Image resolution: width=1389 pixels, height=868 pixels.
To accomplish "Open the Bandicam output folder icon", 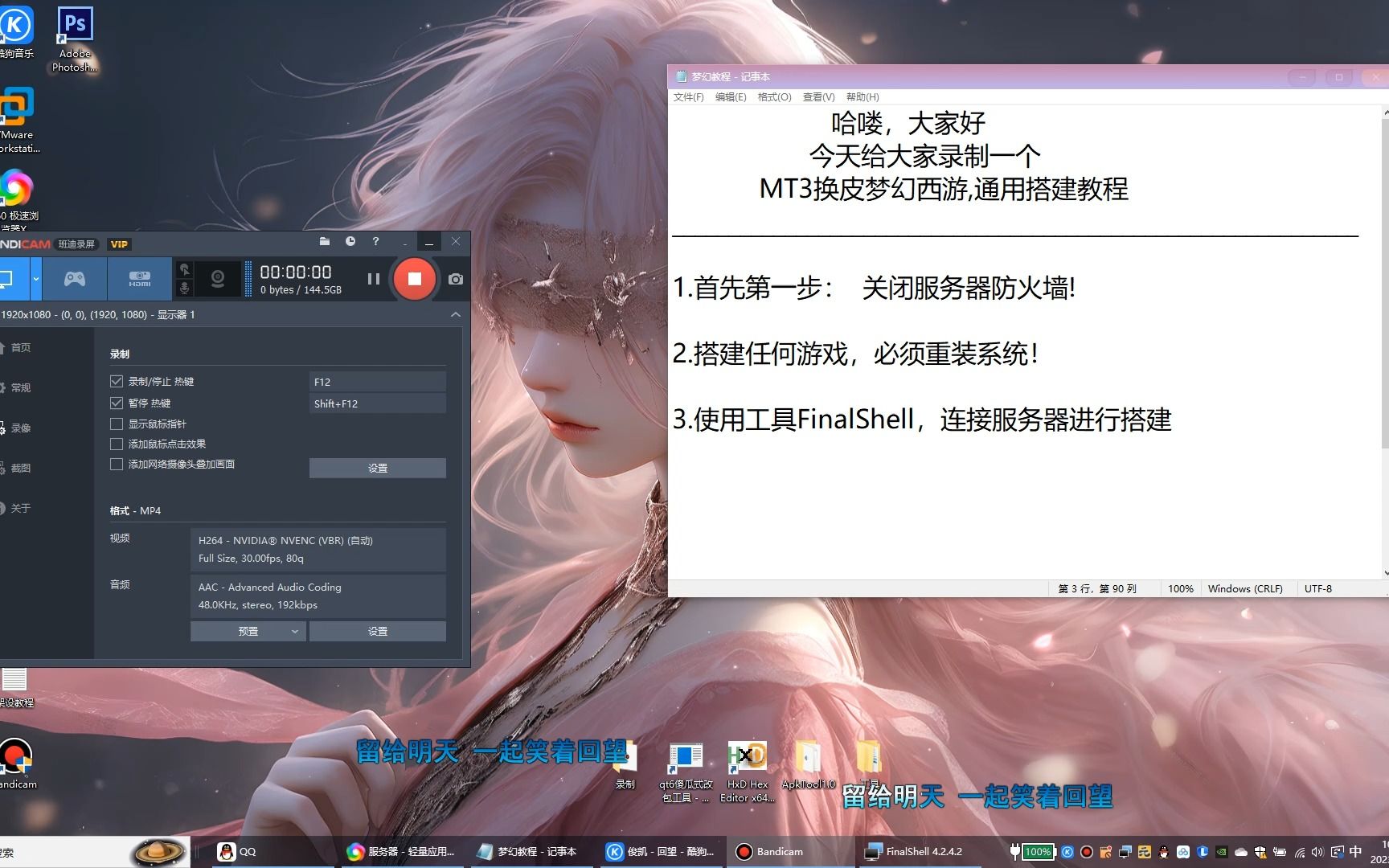I will (325, 241).
